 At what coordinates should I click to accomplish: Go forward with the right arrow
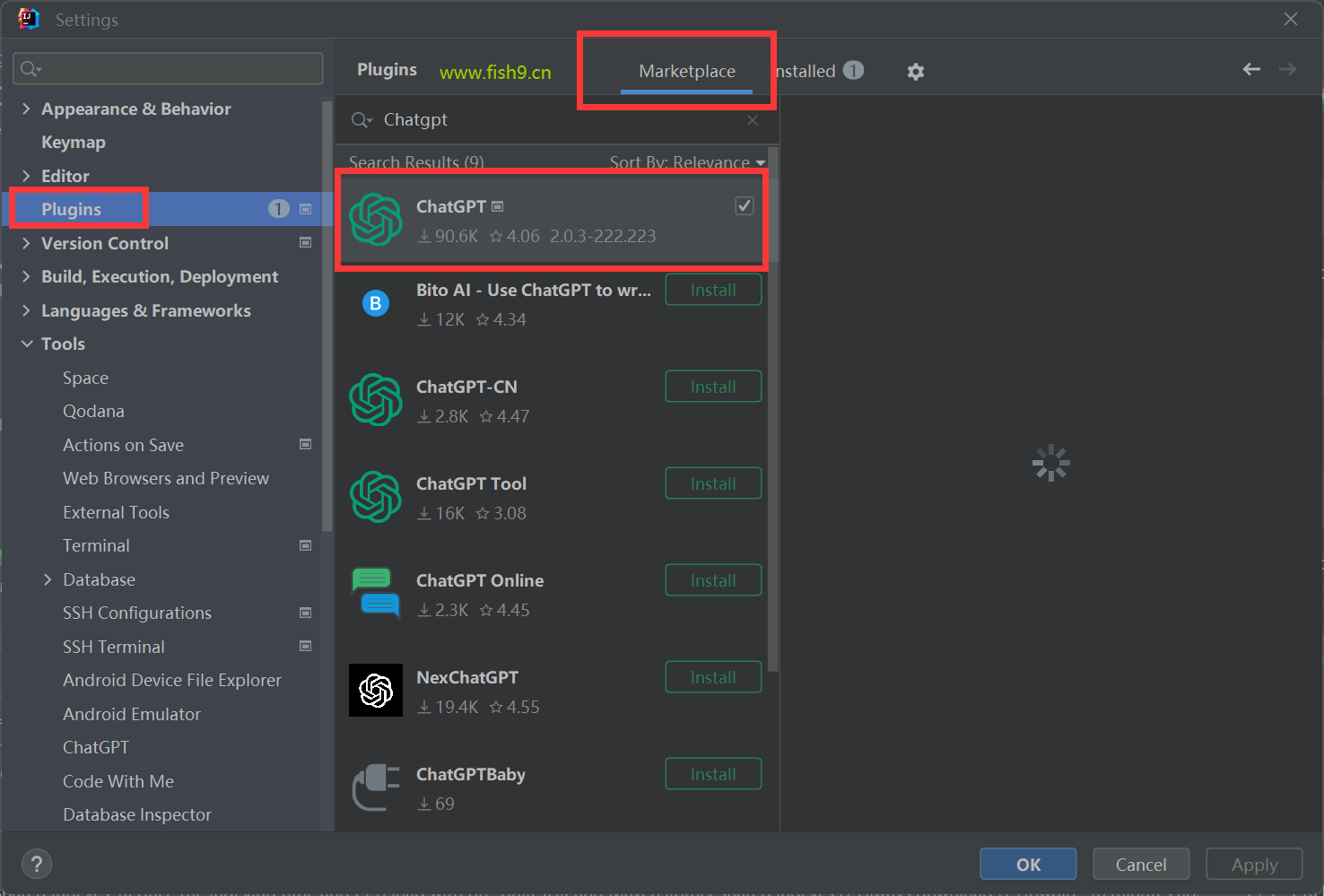tap(1287, 69)
